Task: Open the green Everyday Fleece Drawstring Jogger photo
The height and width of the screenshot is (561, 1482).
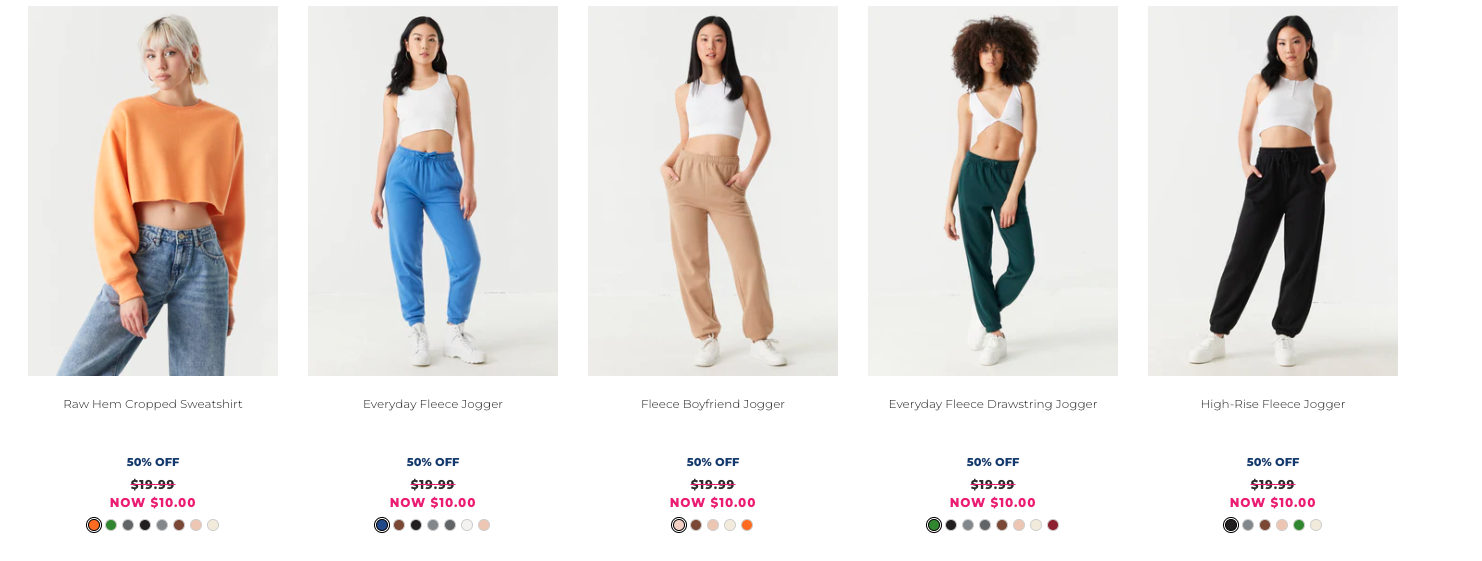Action: 993,191
